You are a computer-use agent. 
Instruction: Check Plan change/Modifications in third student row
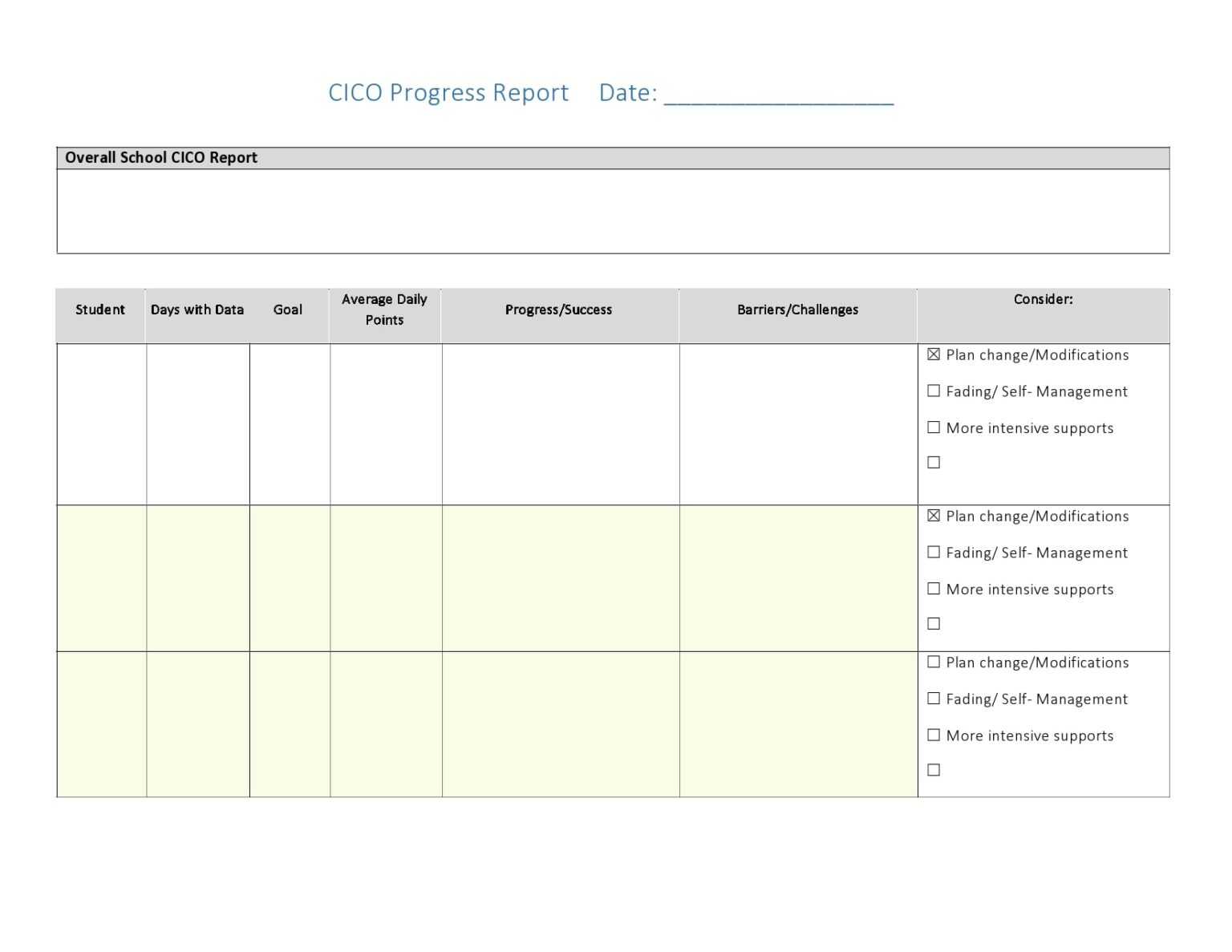tap(934, 662)
